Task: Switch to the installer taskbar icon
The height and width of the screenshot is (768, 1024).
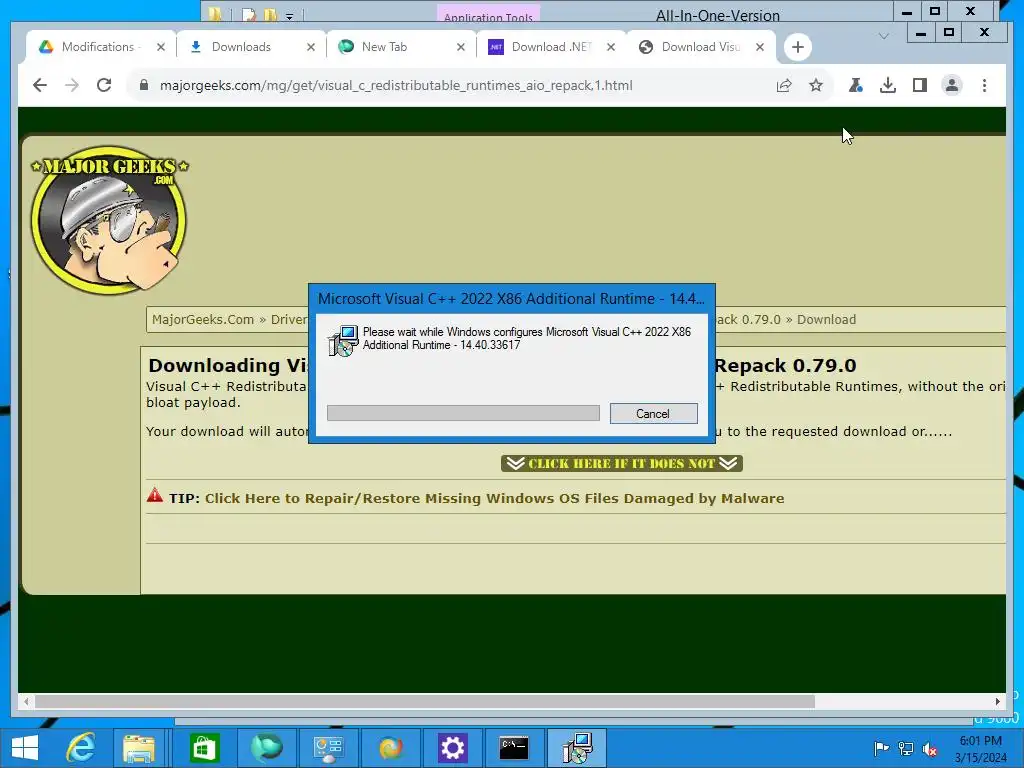Action: coord(577,748)
